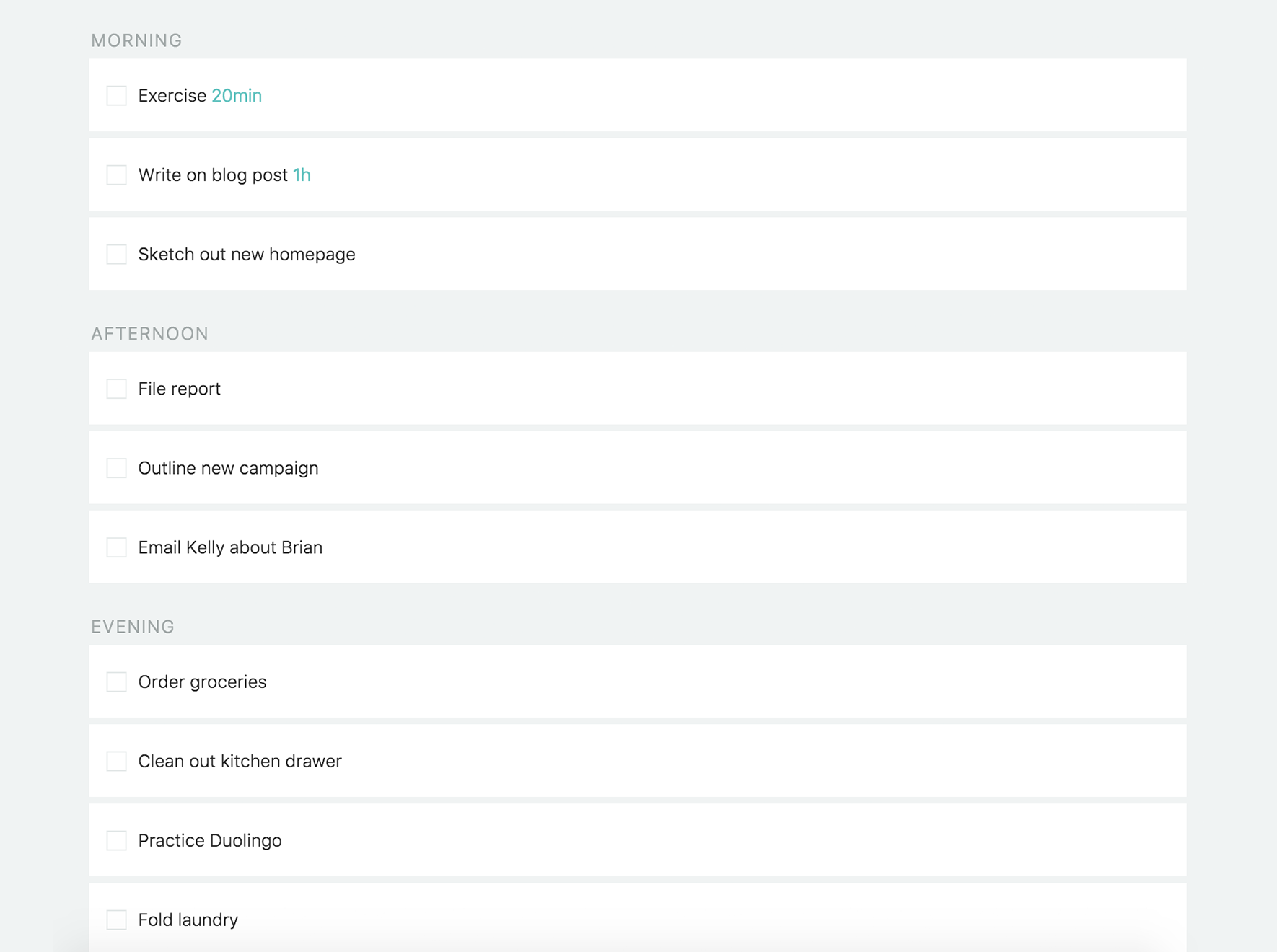Image resolution: width=1277 pixels, height=952 pixels.
Task: Check the File report checkbox
Action: coord(116,389)
